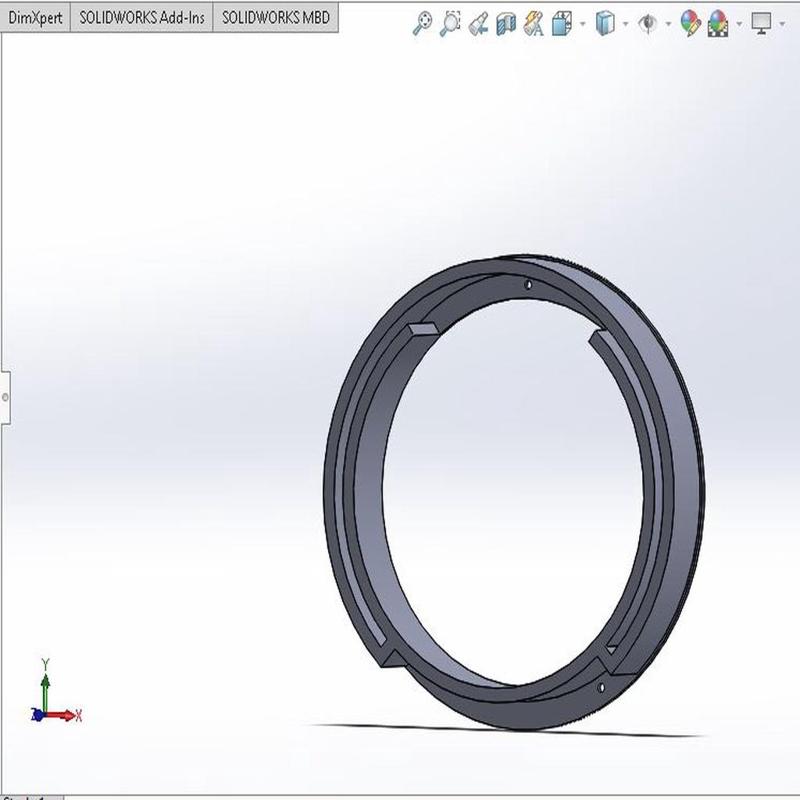Image resolution: width=800 pixels, height=800 pixels.
Task: Open the DimXpert tab
Action: coord(35,18)
